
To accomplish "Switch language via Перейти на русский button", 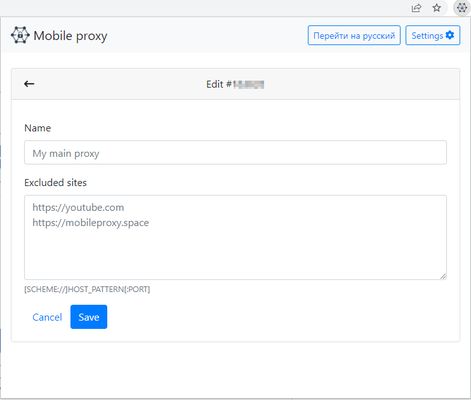I will [354, 35].
